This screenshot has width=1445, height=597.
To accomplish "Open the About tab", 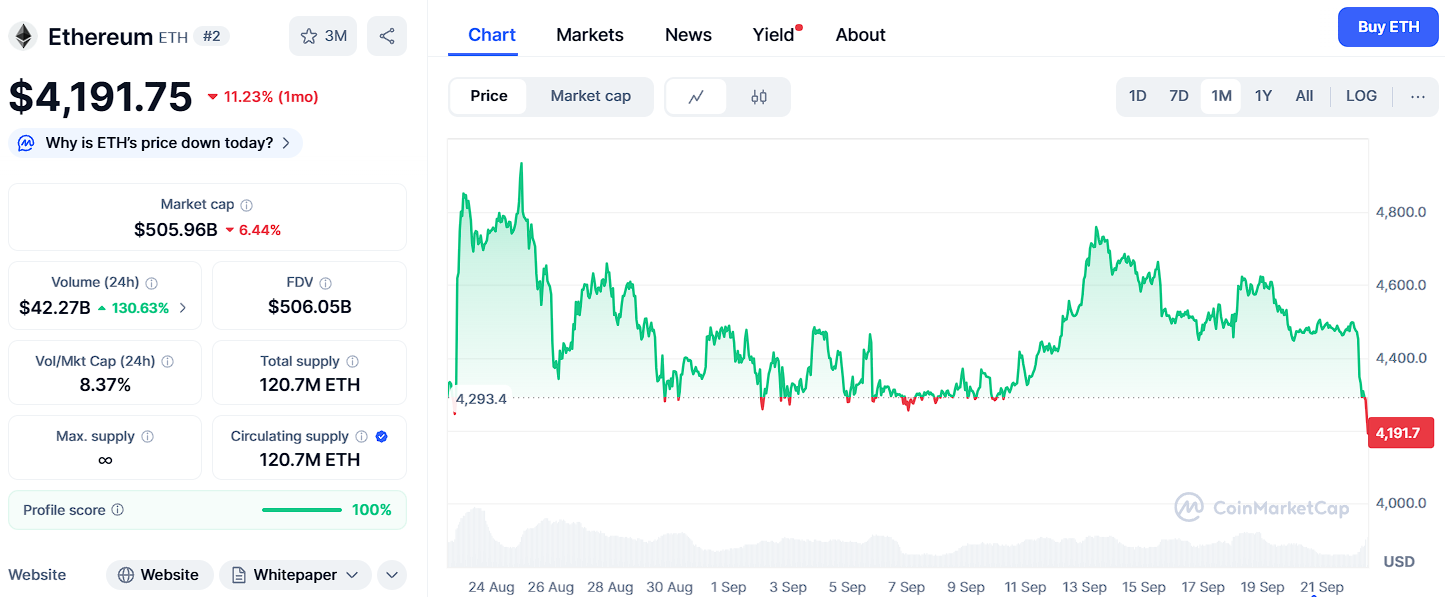I will (861, 35).
